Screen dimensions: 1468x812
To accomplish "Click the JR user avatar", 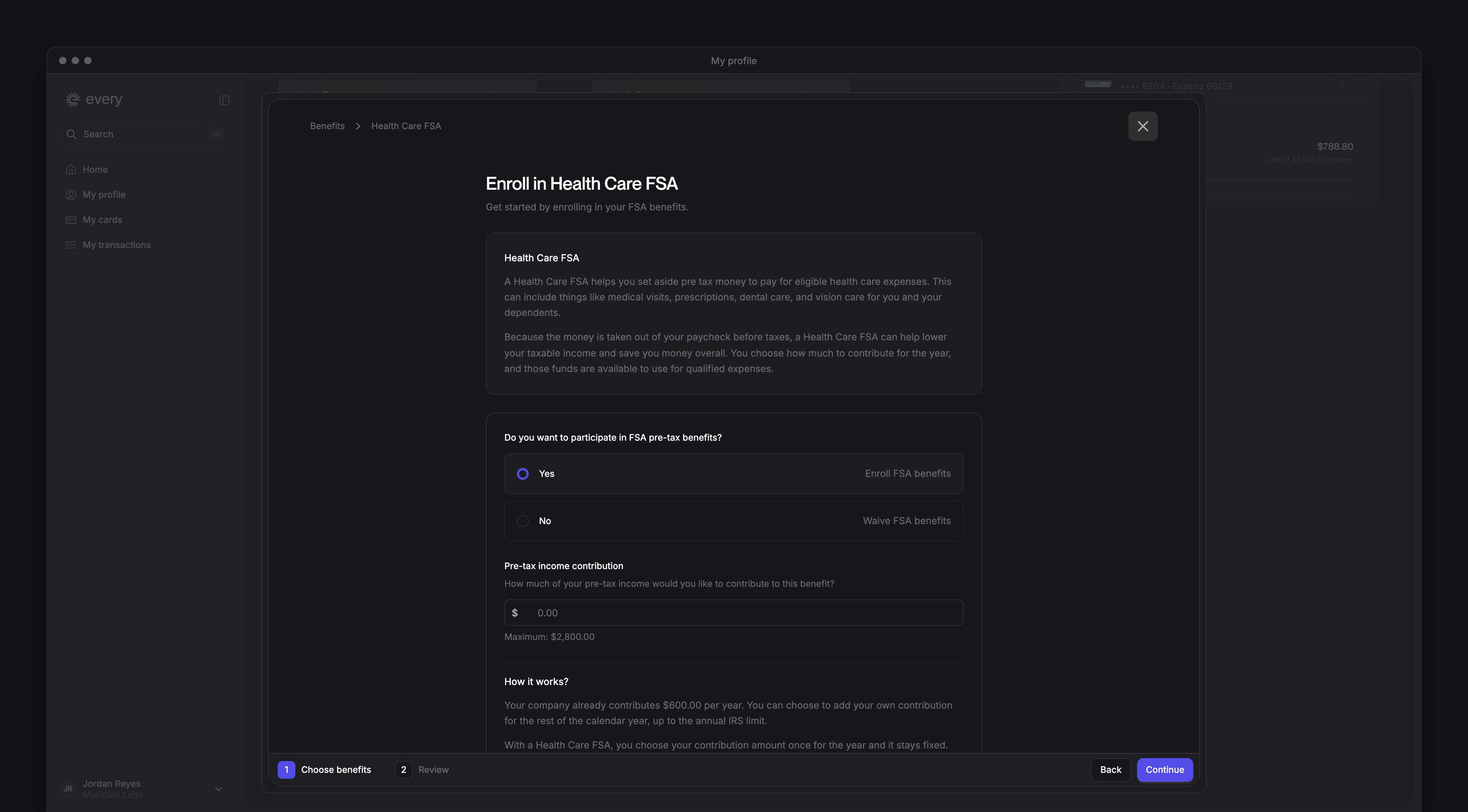I will (x=68, y=789).
